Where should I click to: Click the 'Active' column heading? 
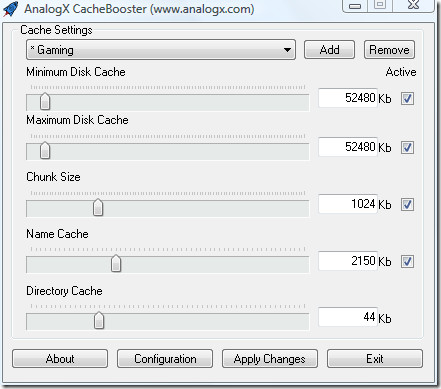(401, 72)
